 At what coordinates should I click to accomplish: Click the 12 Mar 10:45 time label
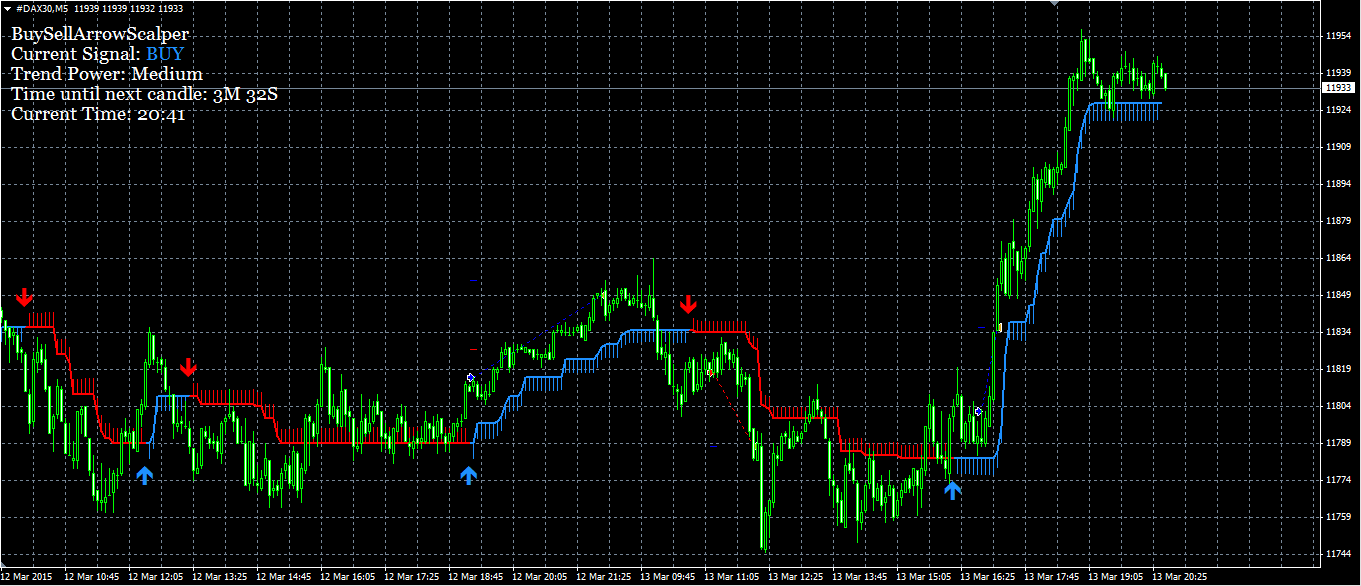pyautogui.click(x=91, y=577)
